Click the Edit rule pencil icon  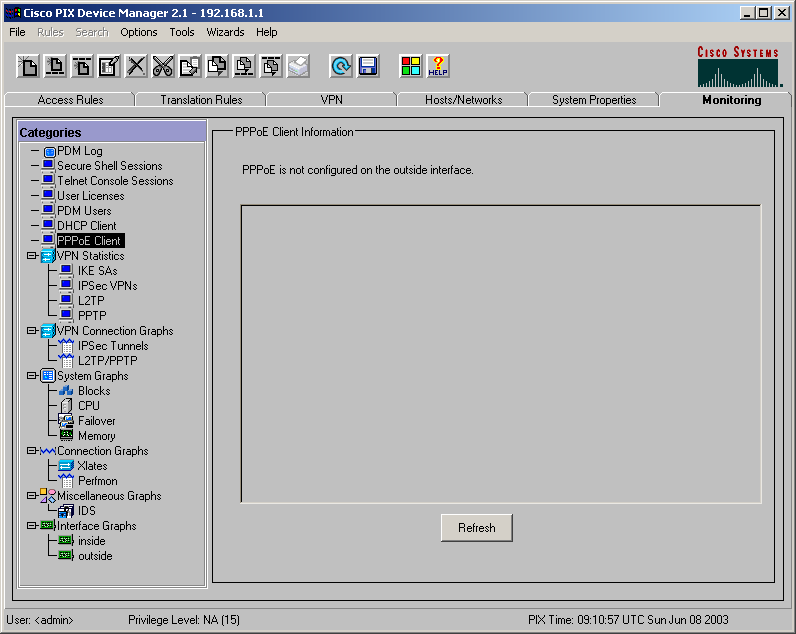[x=109, y=66]
